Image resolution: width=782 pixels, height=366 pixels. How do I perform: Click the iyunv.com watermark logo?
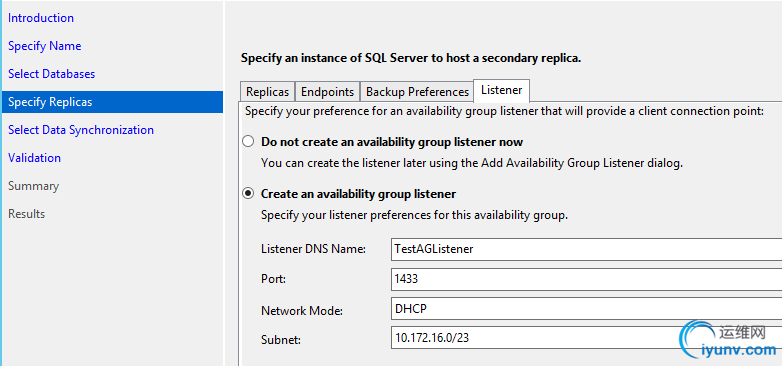(x=729, y=341)
